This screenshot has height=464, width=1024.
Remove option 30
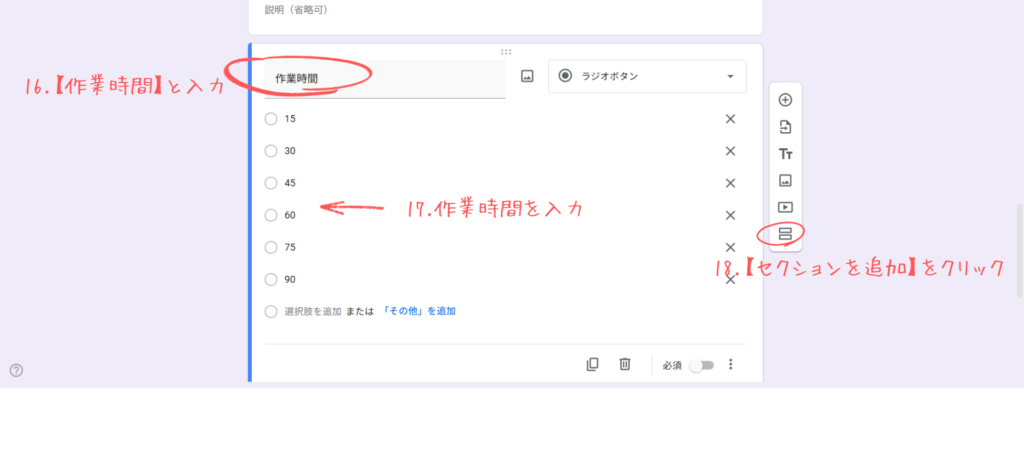point(731,151)
